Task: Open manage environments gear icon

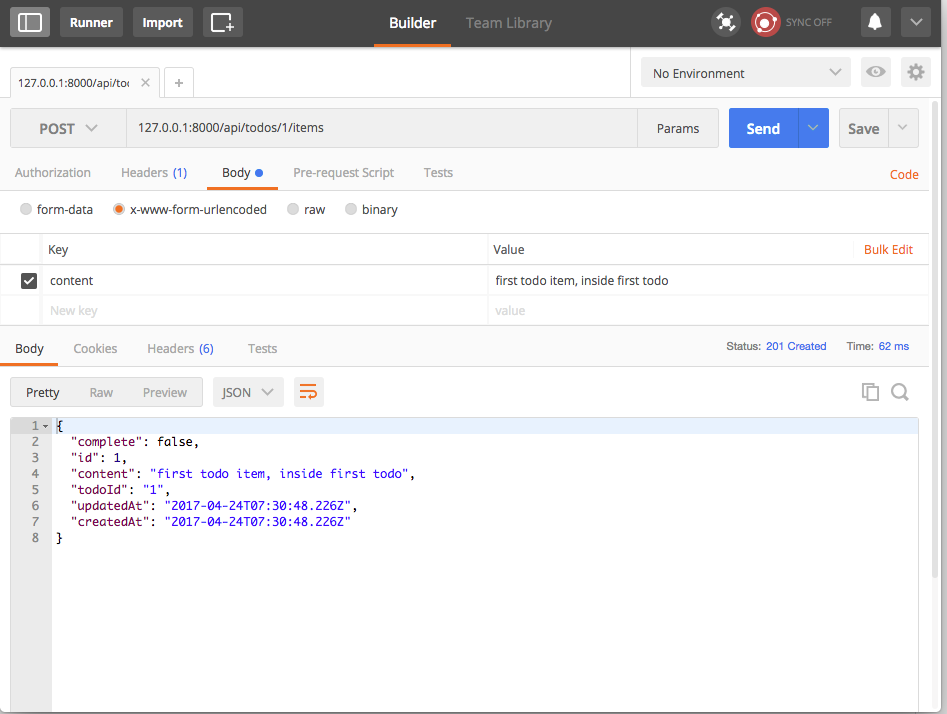Action: [916, 72]
